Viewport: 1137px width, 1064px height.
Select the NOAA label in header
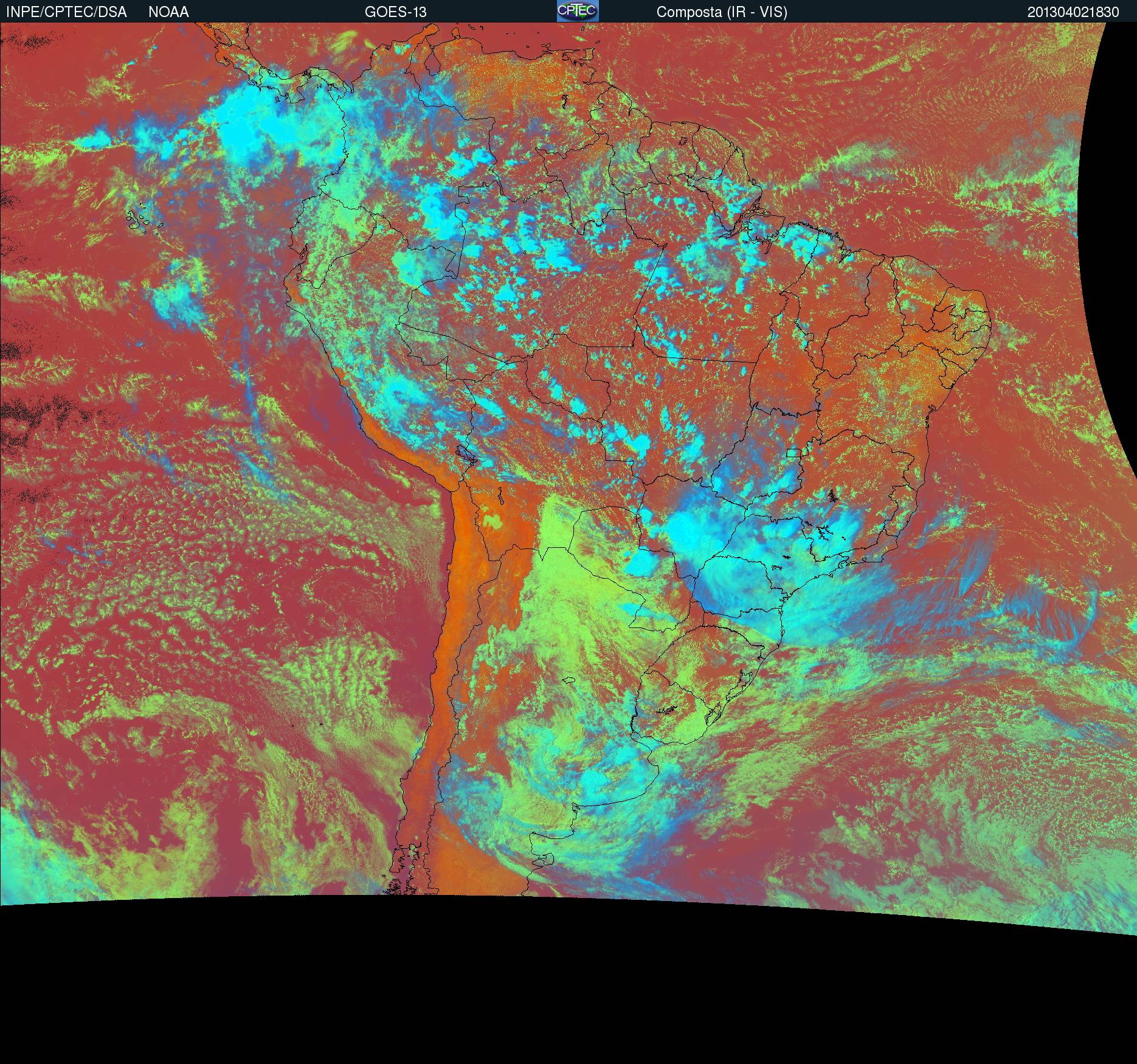[x=168, y=12]
